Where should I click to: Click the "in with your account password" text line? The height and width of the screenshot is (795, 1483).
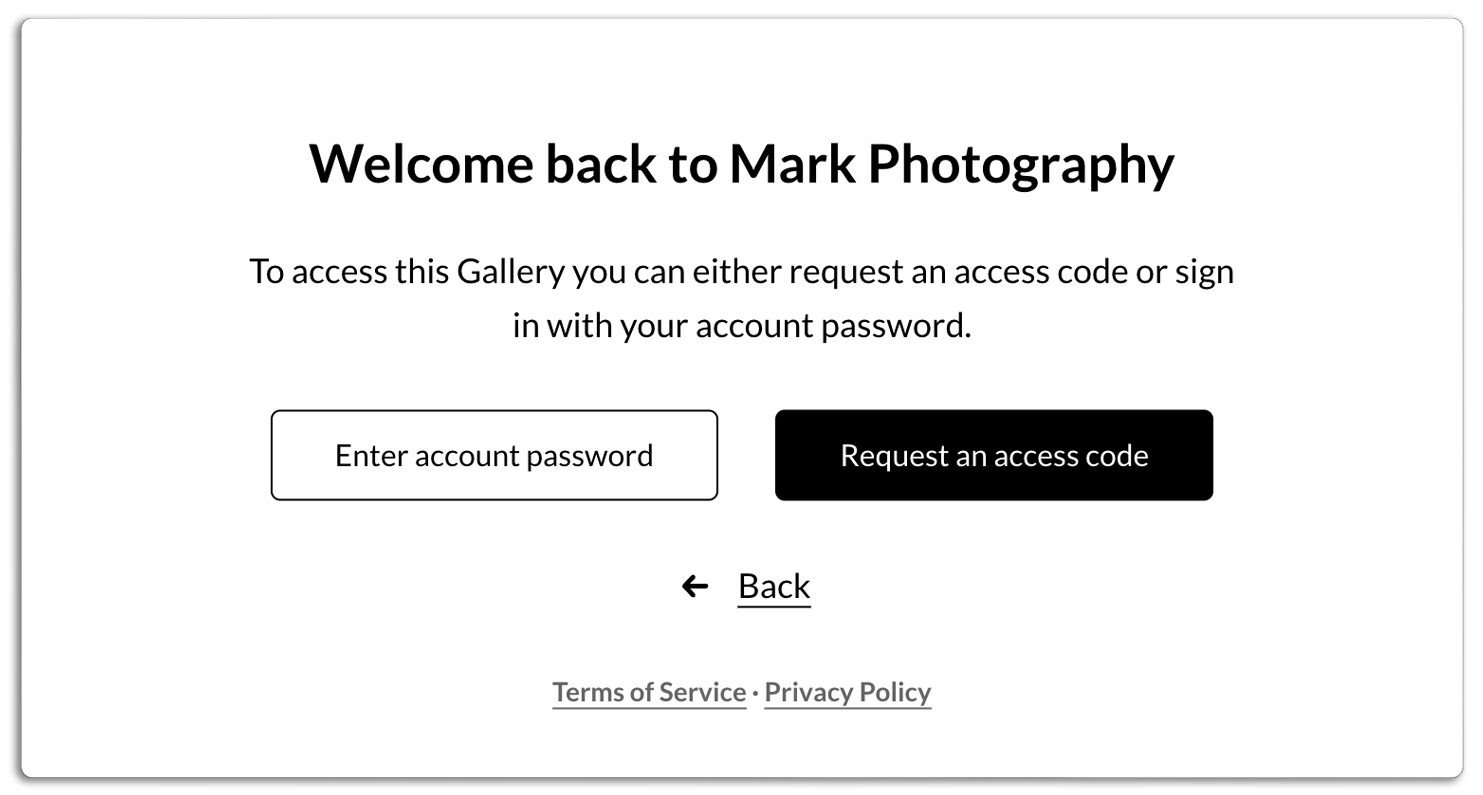pos(741,326)
